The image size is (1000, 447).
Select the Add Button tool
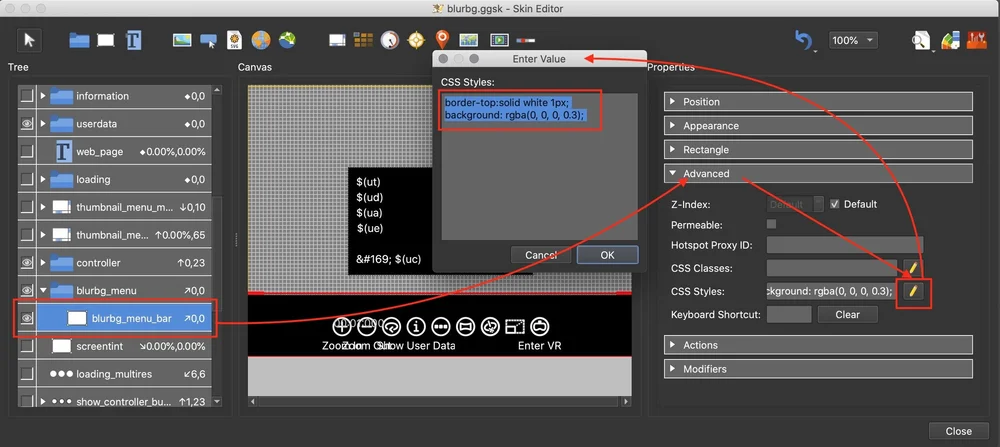coord(209,41)
